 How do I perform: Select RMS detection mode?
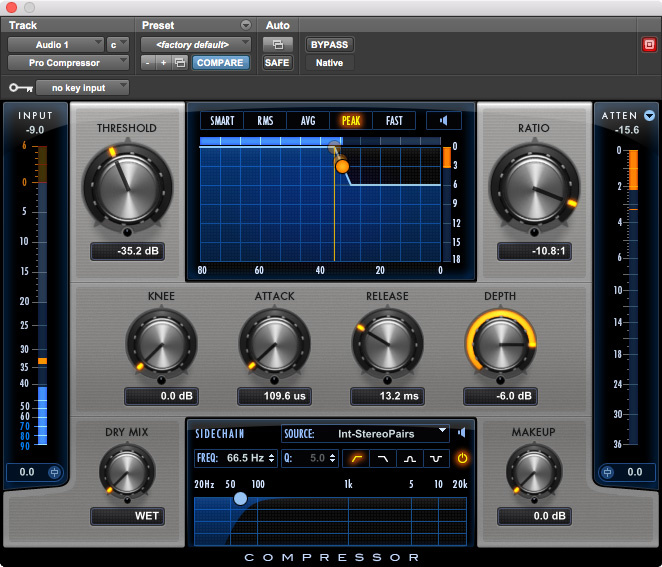coord(265,121)
